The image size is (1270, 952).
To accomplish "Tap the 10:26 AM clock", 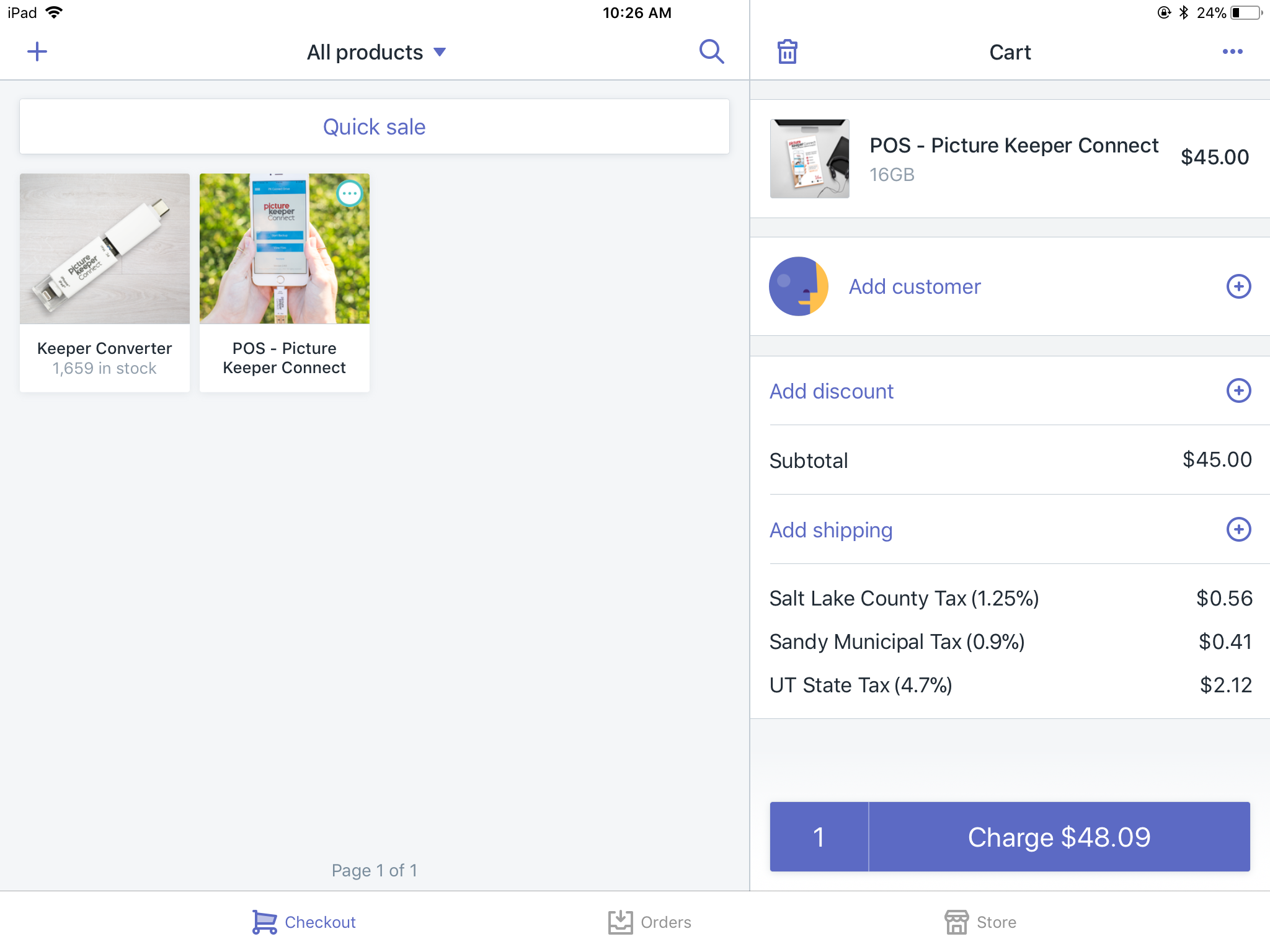I will click(x=637, y=12).
